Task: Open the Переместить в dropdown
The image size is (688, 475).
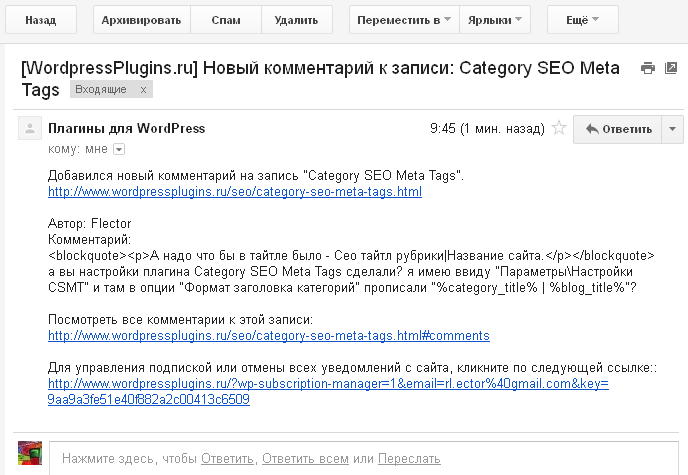Action: tap(404, 20)
